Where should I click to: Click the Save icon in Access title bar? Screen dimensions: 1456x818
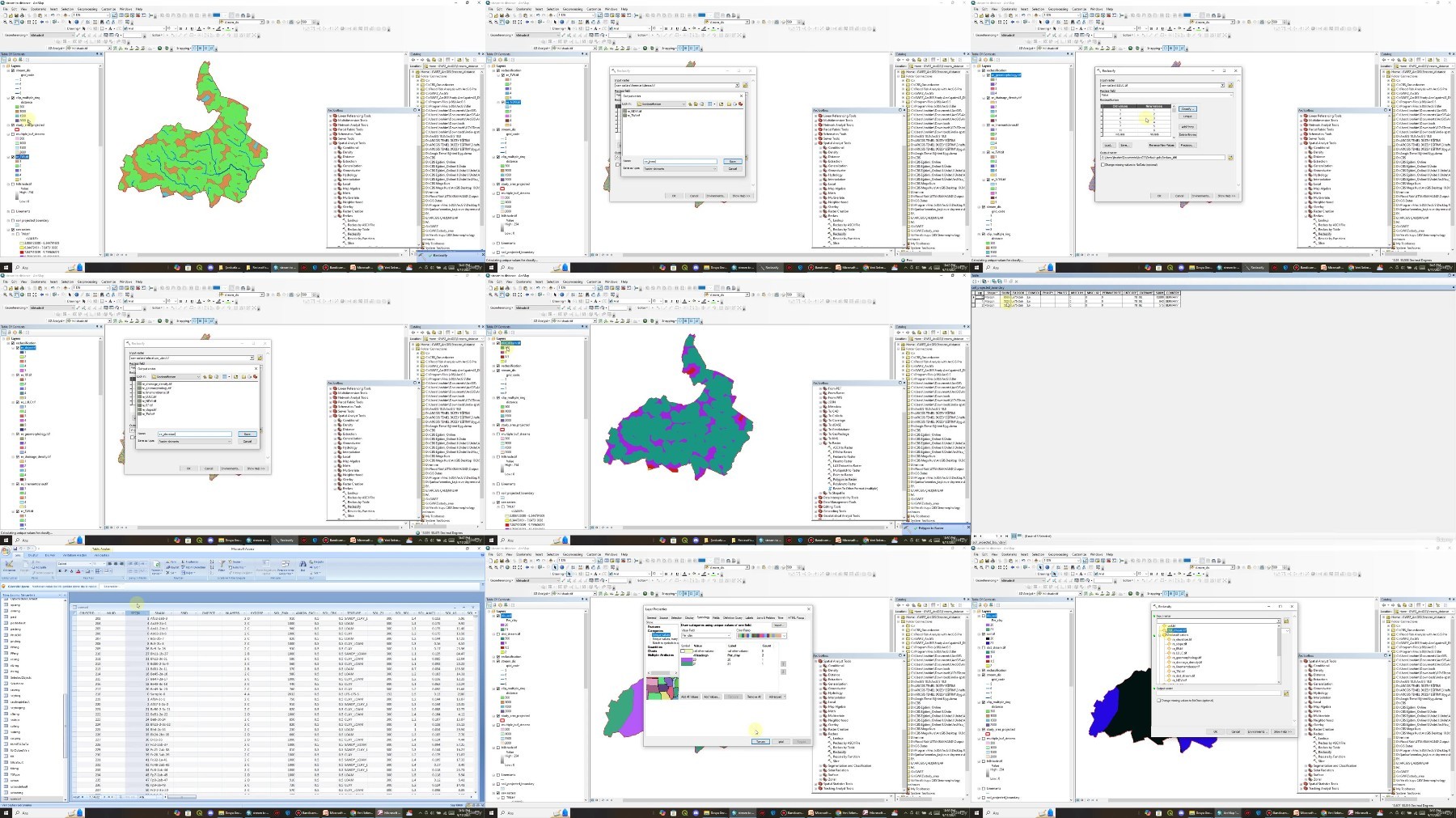point(15,549)
